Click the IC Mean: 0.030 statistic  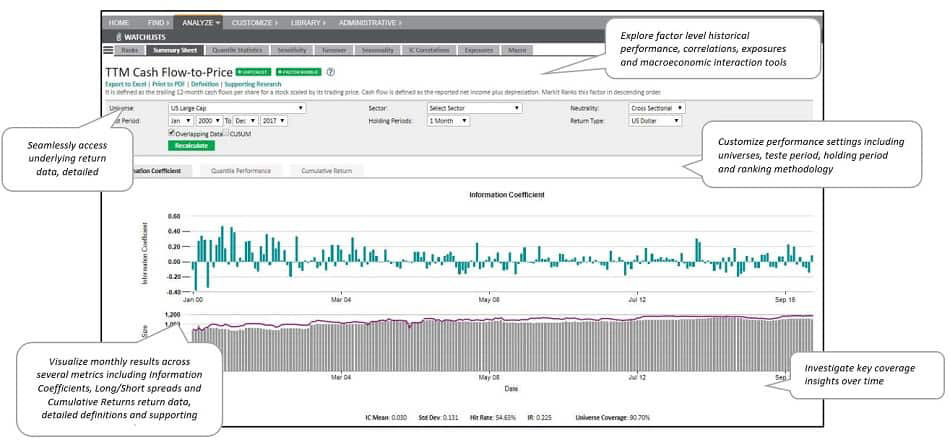(x=386, y=418)
